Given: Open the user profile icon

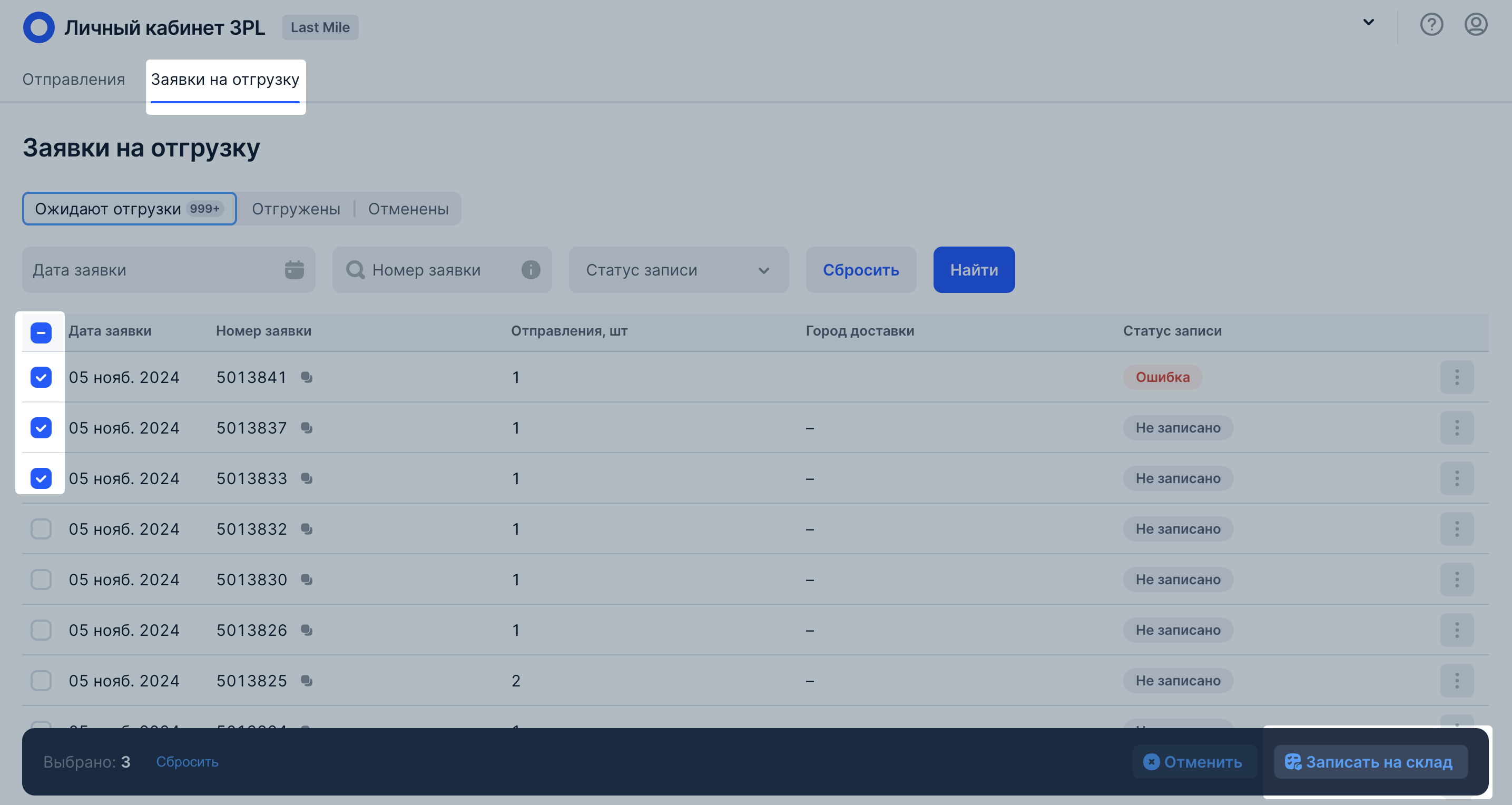Looking at the screenshot, I should click(1475, 25).
